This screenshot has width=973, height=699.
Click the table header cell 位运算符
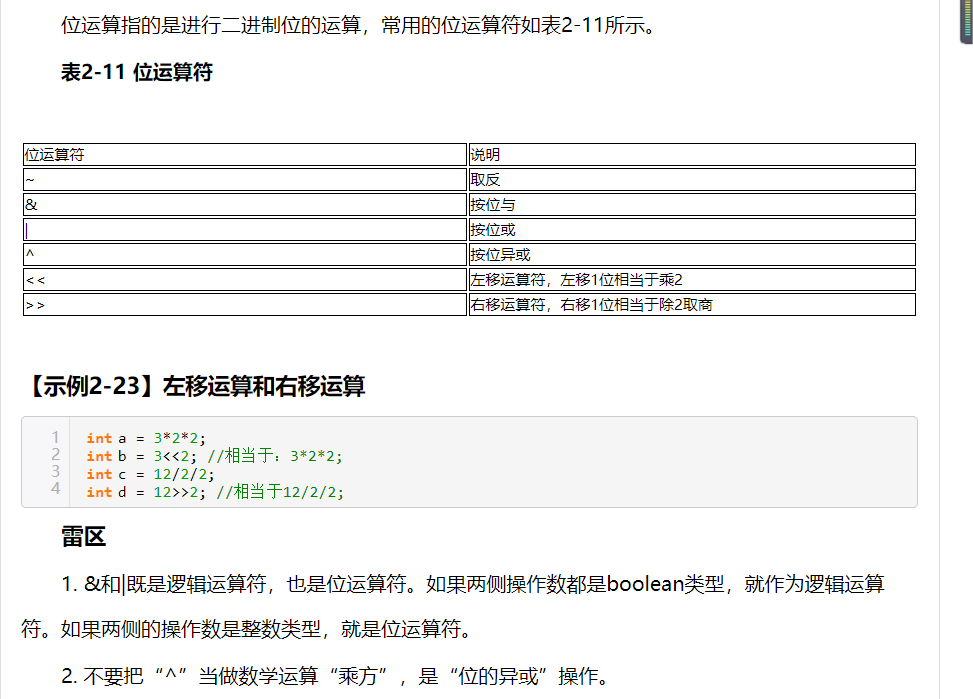tap(244, 155)
